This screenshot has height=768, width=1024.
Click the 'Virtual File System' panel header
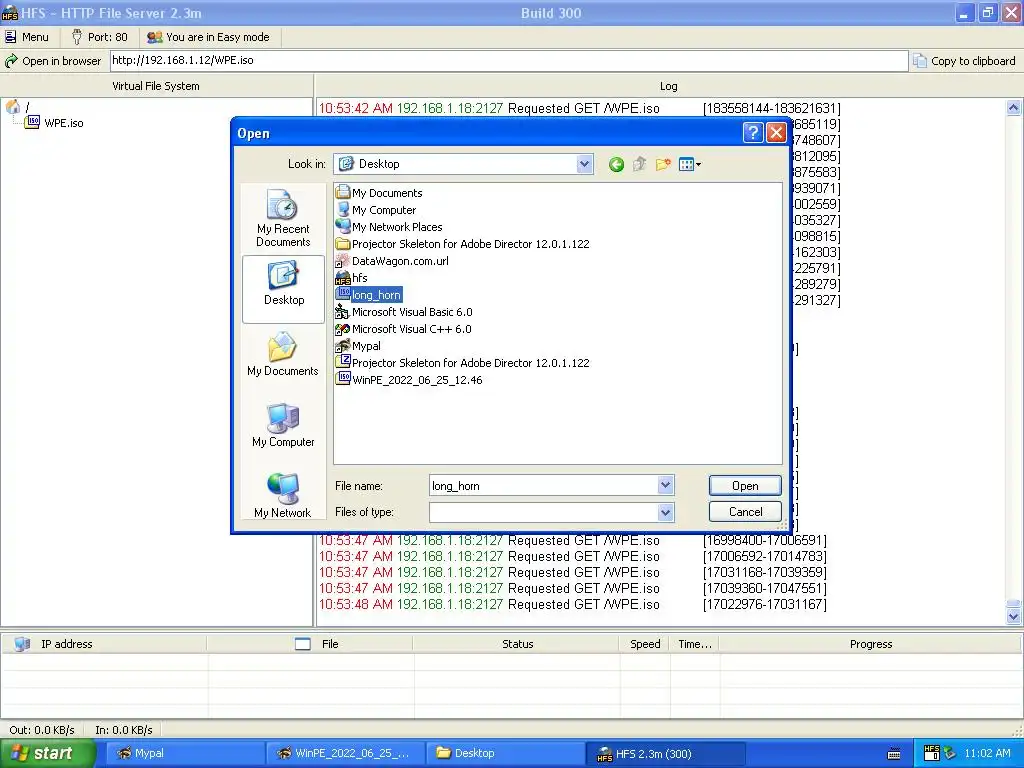click(156, 86)
